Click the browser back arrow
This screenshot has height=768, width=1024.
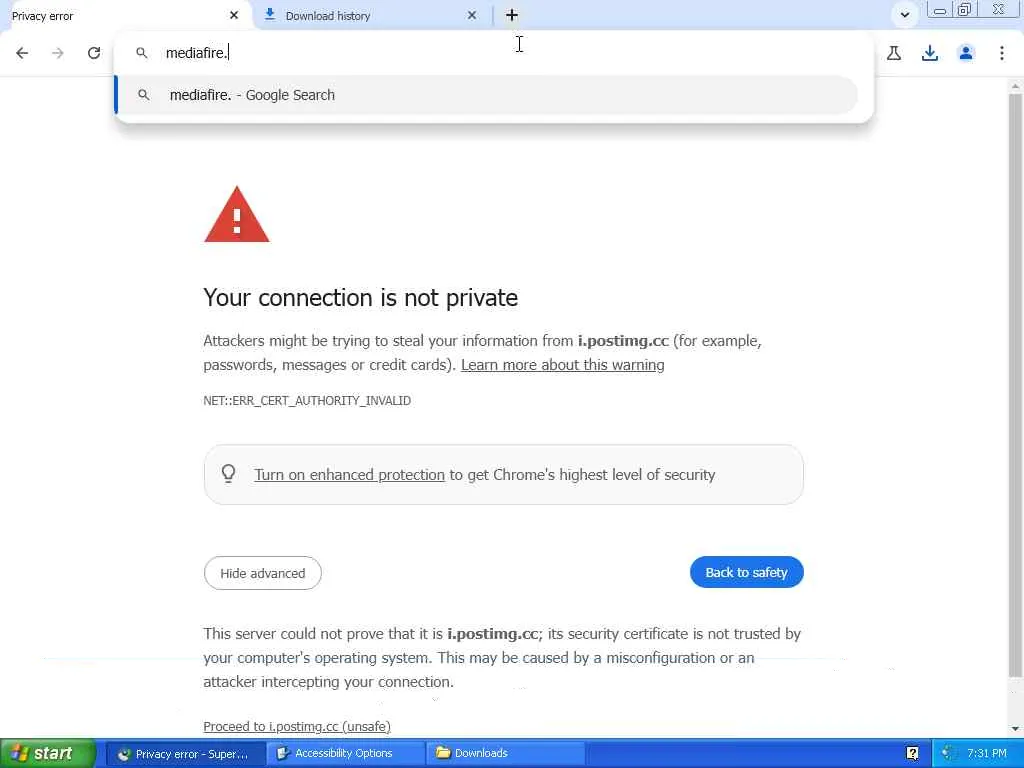click(x=22, y=53)
